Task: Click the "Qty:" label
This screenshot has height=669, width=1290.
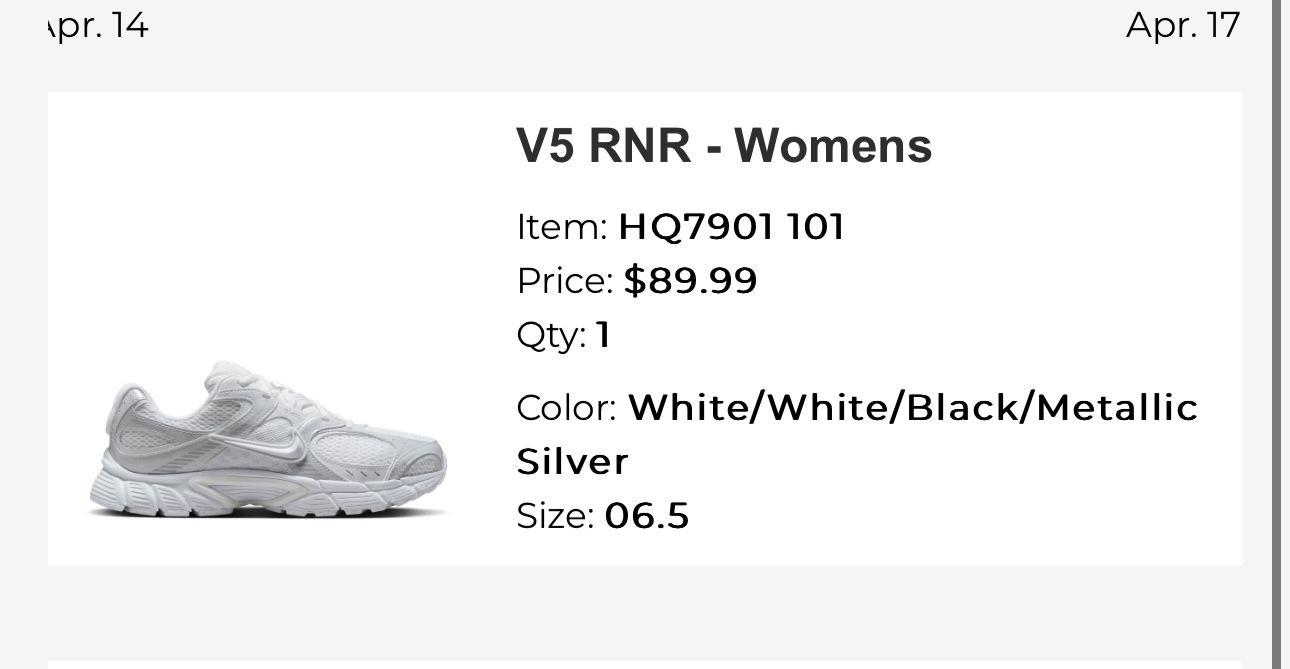Action: click(x=551, y=334)
